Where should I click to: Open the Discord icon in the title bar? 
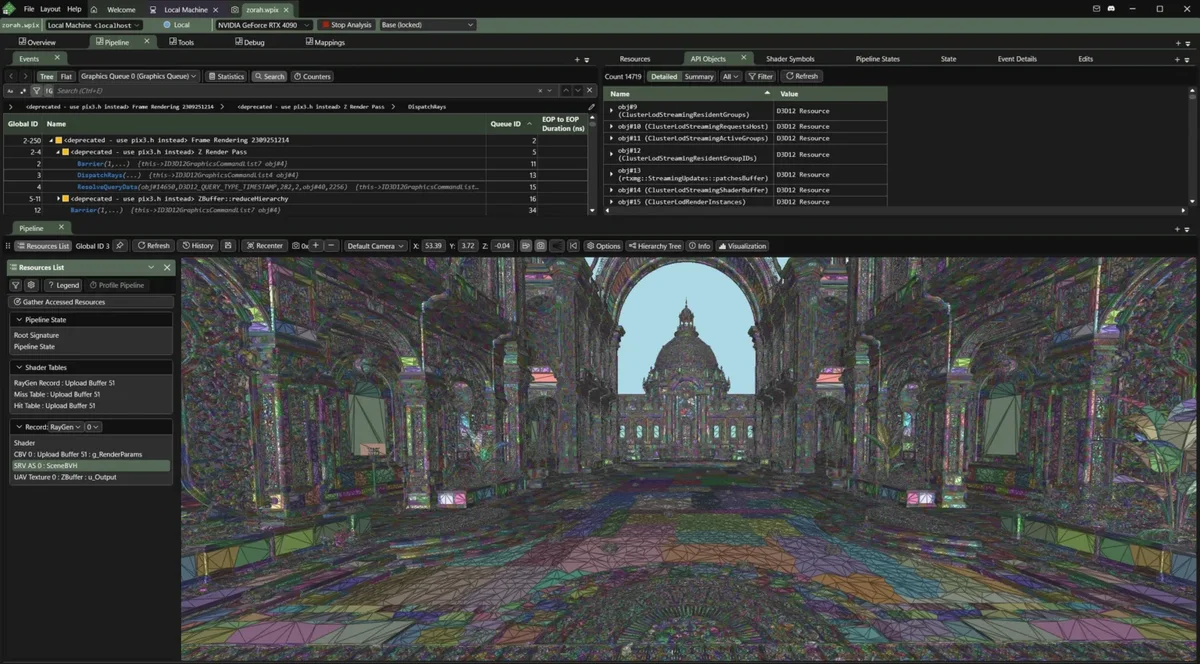click(x=1111, y=9)
